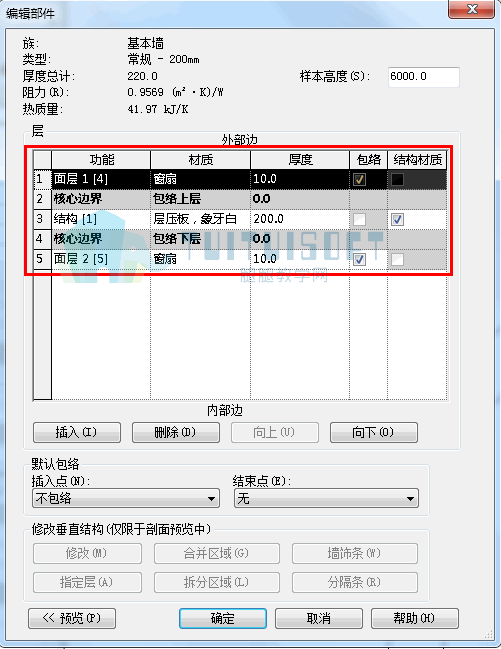Click thickness 0.0 in row 4
Screen dimensions: 501x649
pyautogui.click(x=300, y=239)
